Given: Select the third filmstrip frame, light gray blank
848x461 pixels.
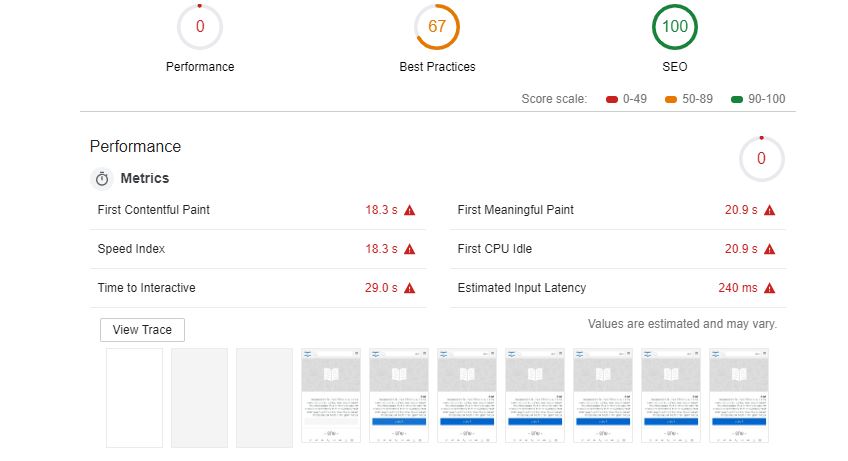Looking at the screenshot, I should pos(264,398).
